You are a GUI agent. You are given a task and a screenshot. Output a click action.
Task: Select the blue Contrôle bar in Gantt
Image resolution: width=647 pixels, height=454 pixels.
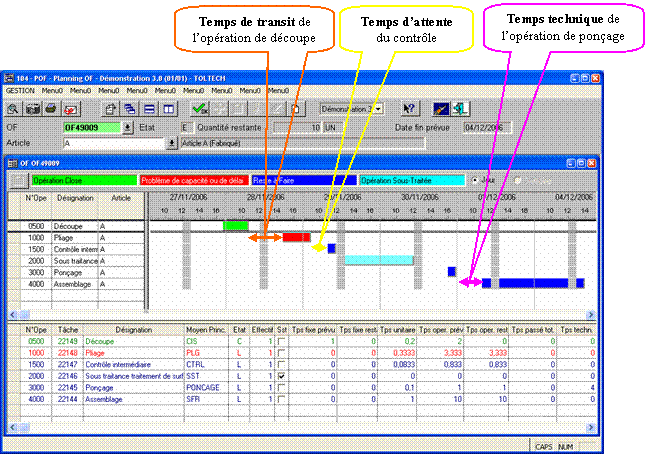click(x=331, y=248)
